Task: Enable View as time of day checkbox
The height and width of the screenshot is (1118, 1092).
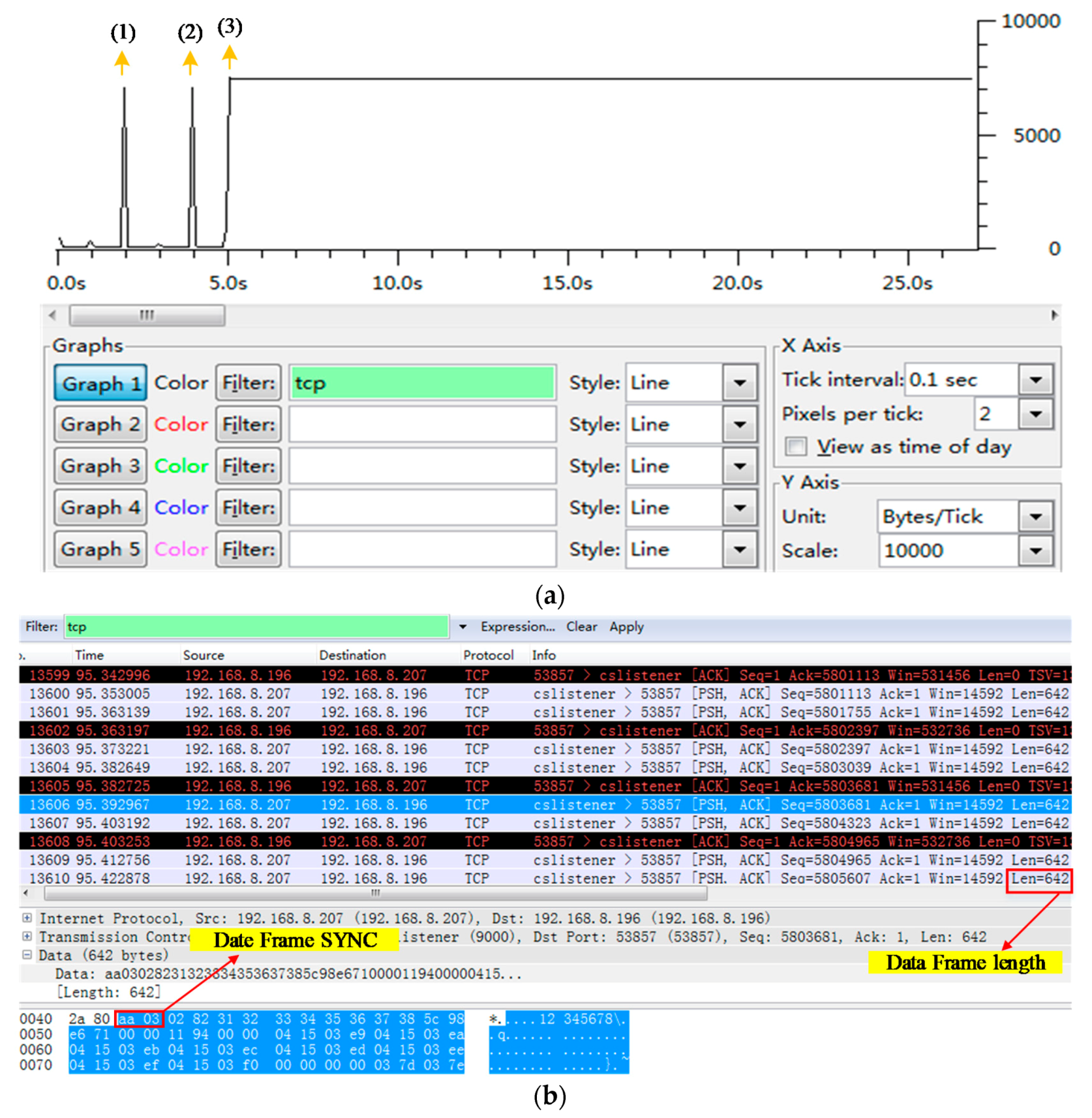Action: click(x=796, y=447)
